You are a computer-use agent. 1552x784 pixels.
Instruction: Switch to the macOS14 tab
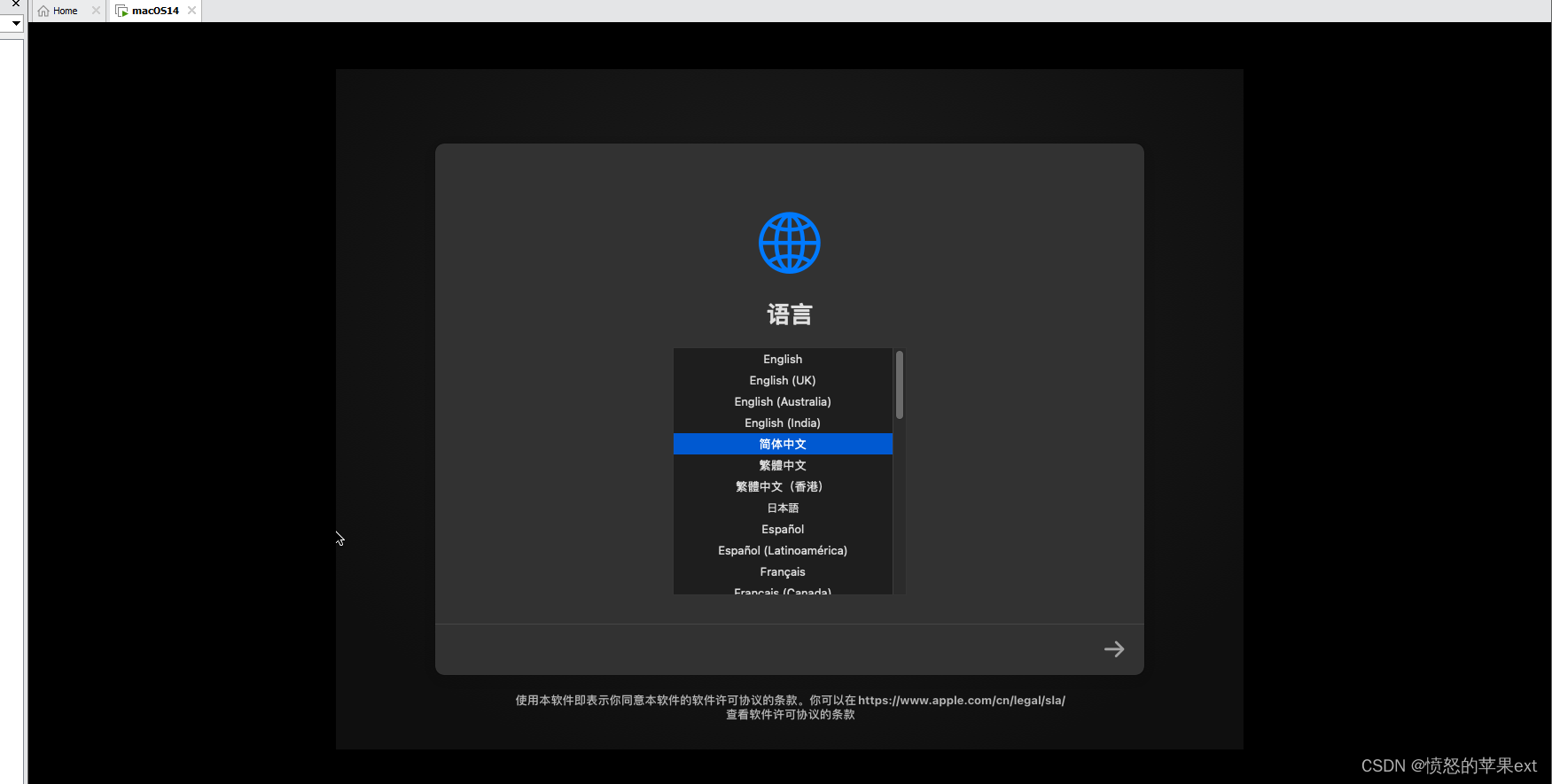[155, 11]
